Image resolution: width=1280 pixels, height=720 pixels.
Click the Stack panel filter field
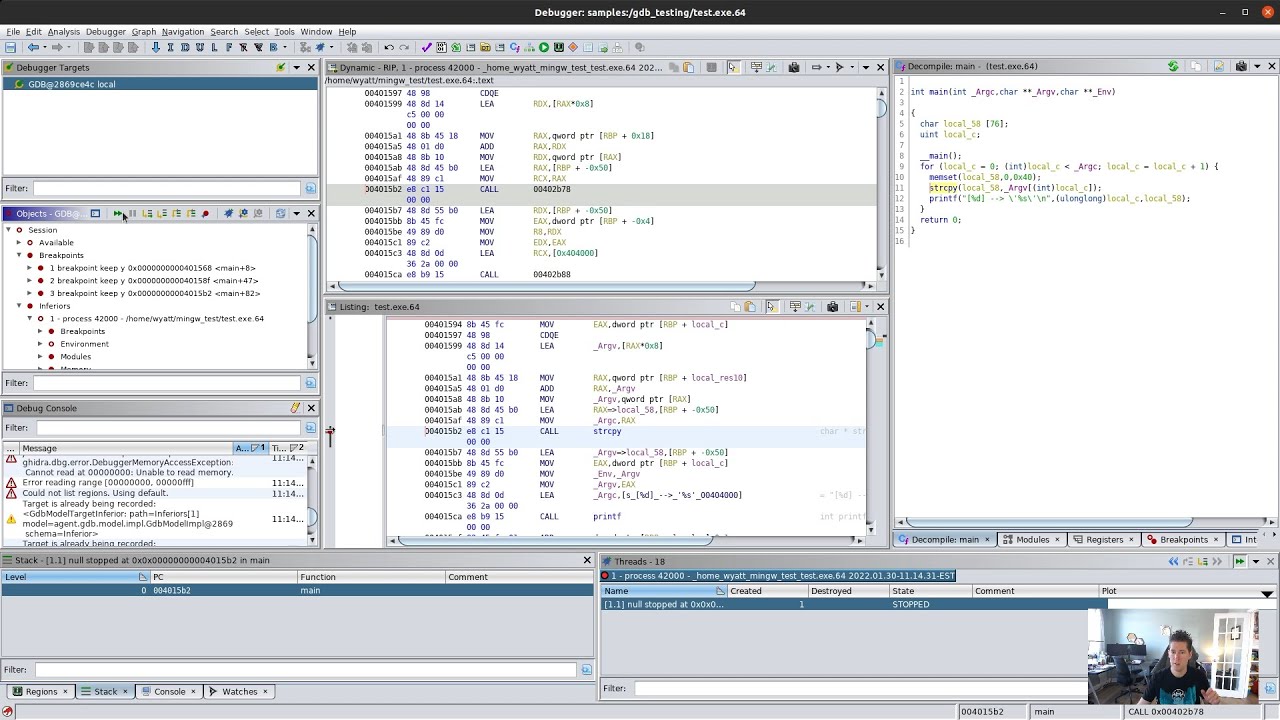304,670
